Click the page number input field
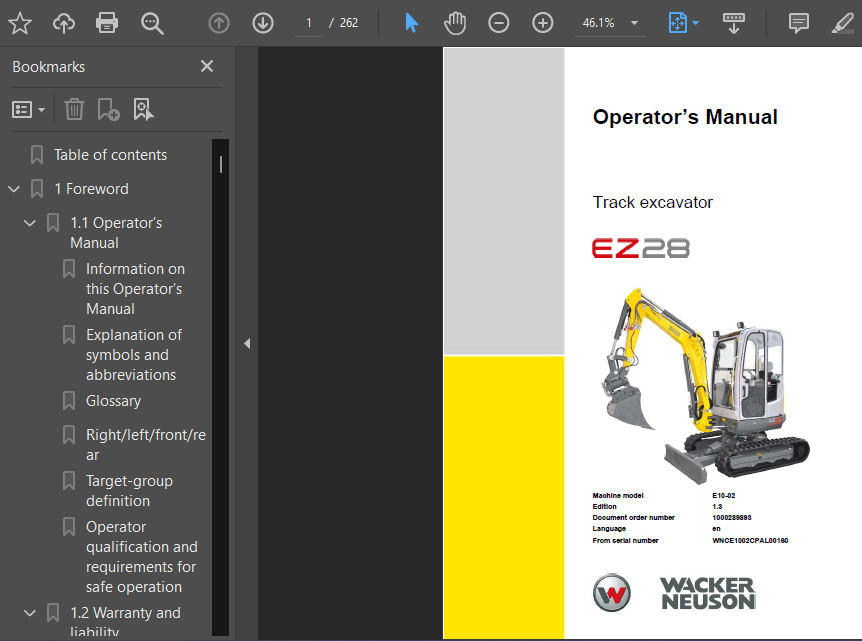This screenshot has height=641, width=862. click(x=308, y=22)
